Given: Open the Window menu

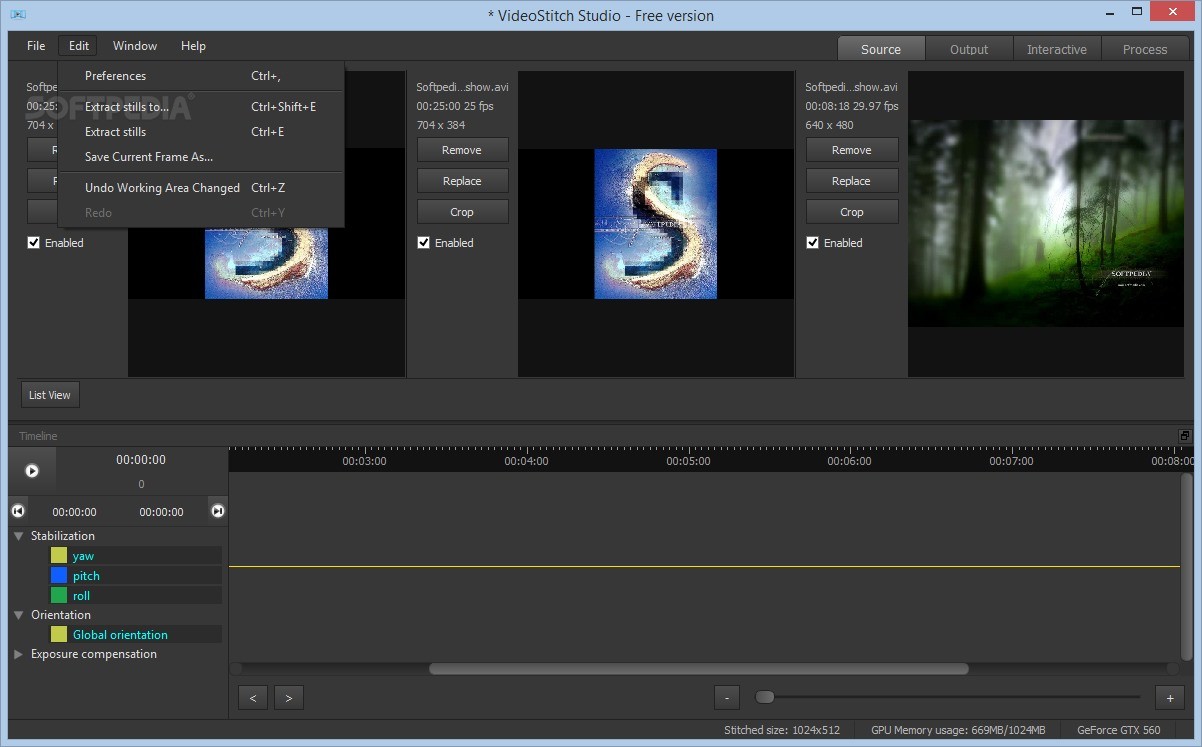Looking at the screenshot, I should (x=135, y=46).
